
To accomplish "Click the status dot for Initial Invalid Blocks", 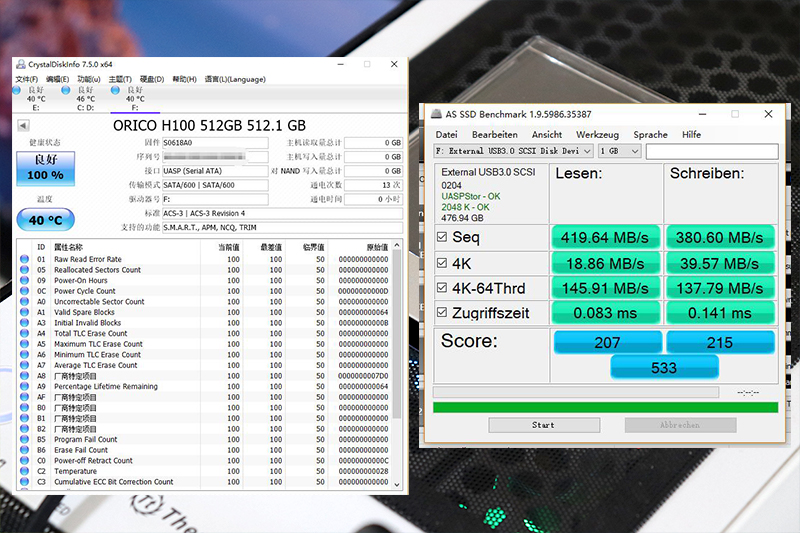I will pos(24,323).
